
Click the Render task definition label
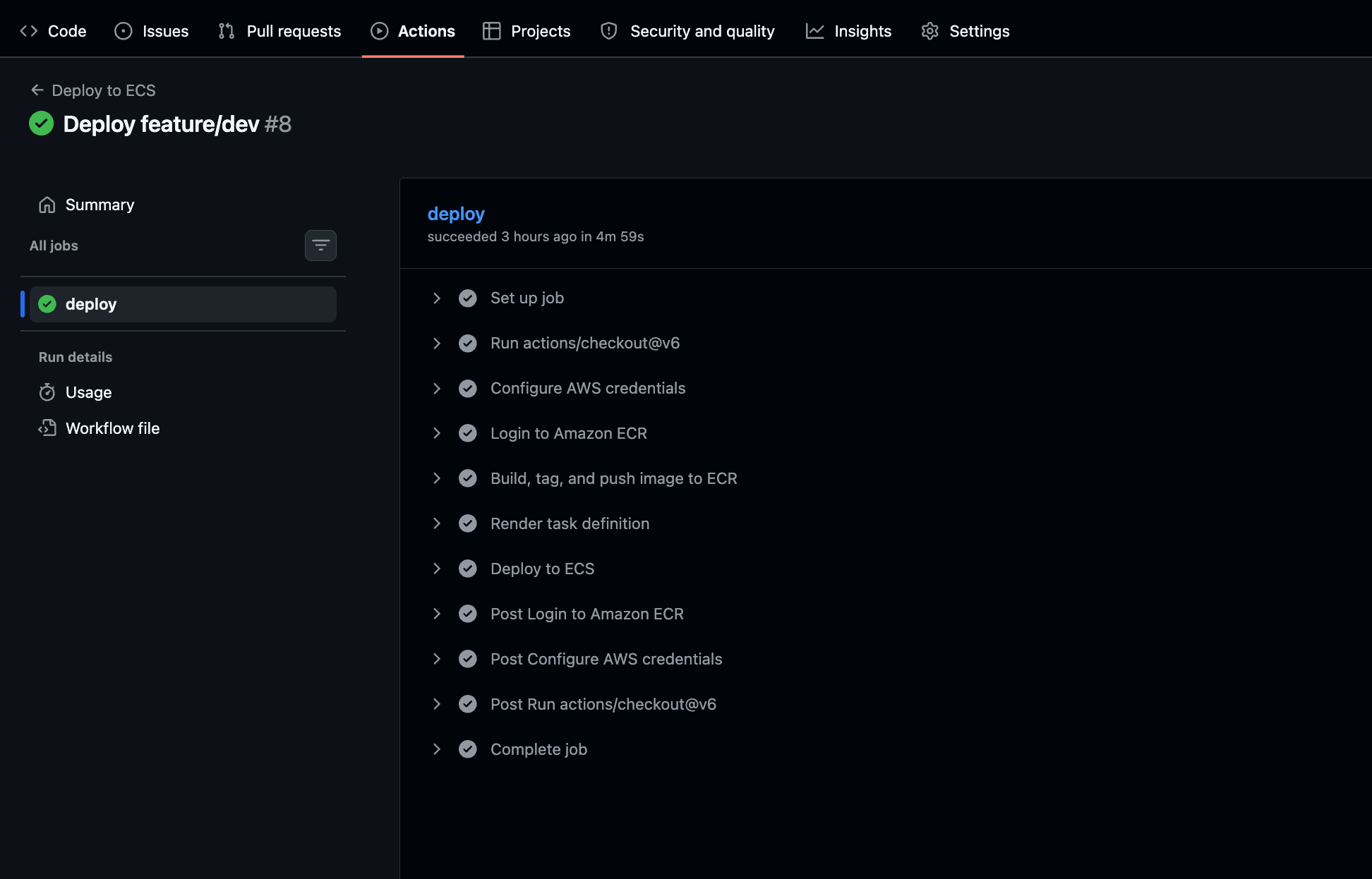pyautogui.click(x=570, y=523)
